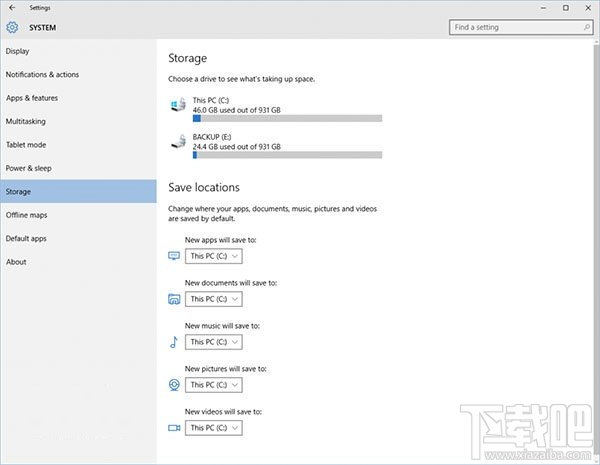Open the New documents save location dropdown
The width and height of the screenshot is (600, 465).
click(214, 299)
